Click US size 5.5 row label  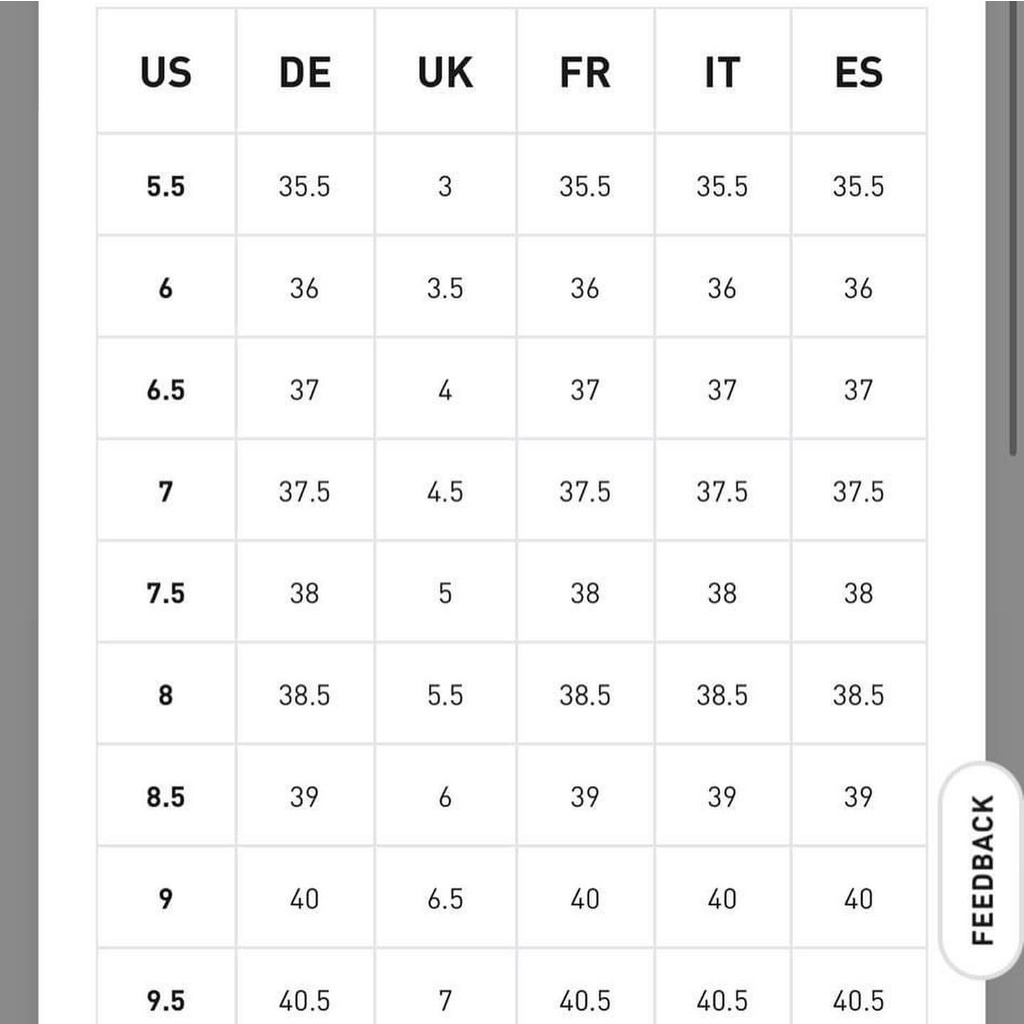click(x=166, y=187)
